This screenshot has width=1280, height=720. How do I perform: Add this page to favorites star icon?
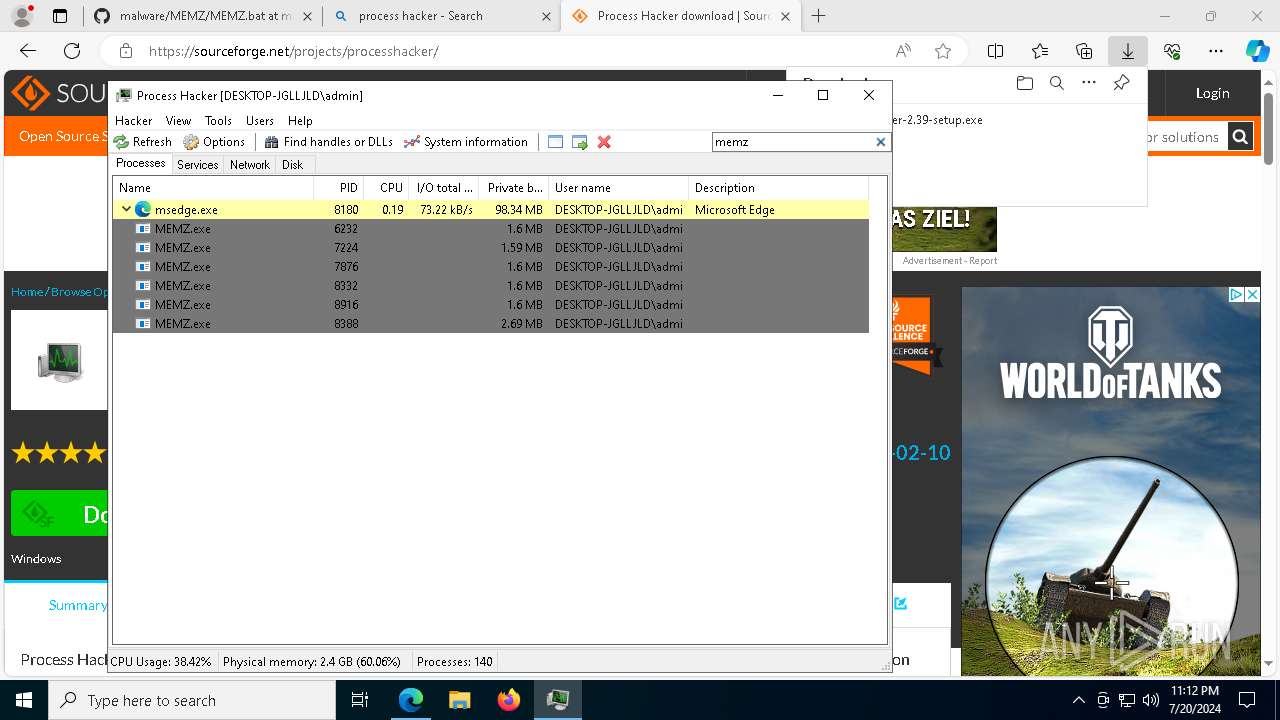(x=942, y=51)
